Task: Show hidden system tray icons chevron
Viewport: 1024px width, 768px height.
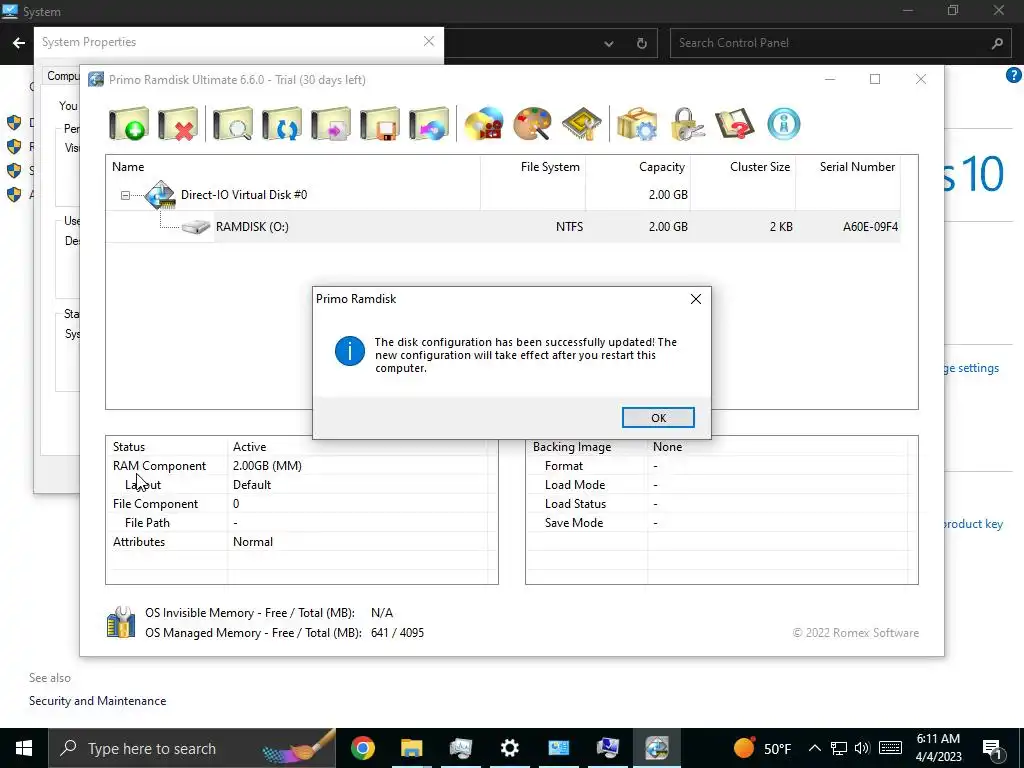Action: (814, 748)
